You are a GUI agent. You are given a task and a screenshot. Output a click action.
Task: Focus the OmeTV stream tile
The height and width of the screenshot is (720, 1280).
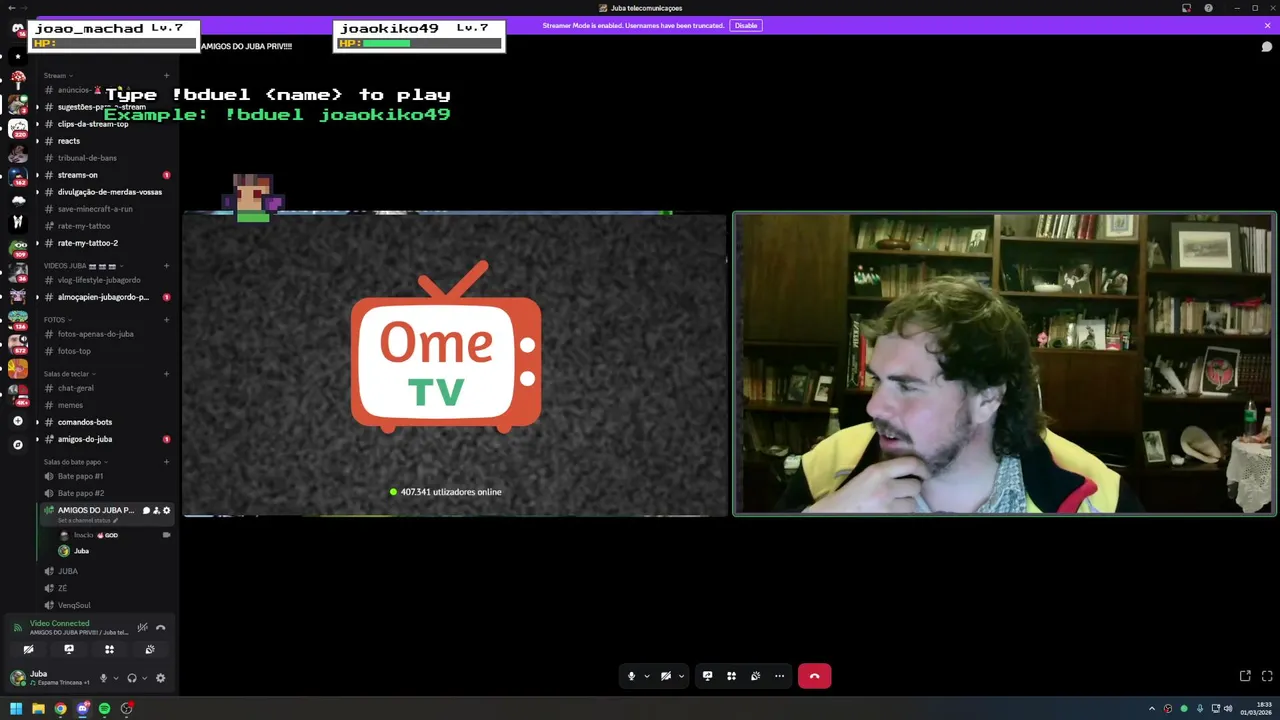(x=455, y=364)
